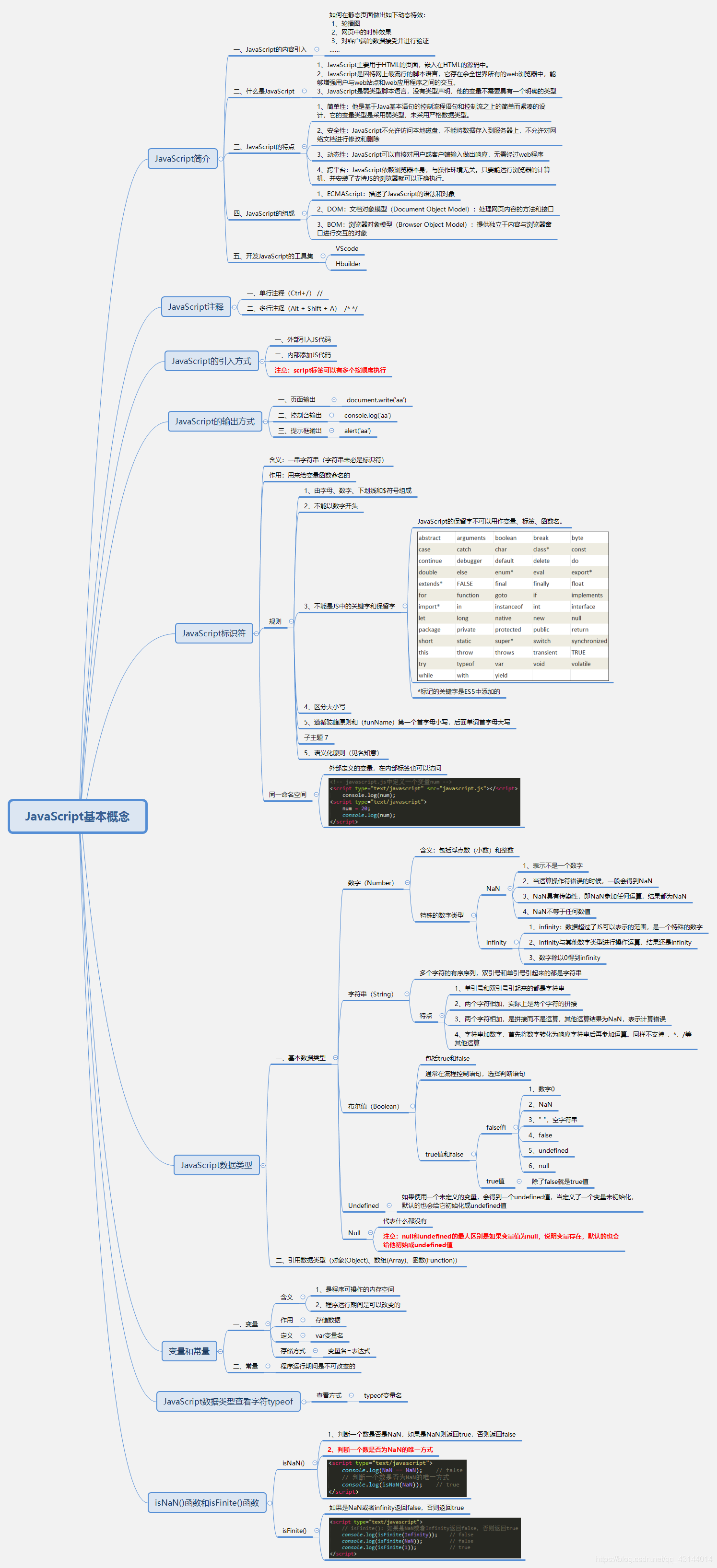Click the Hbuilder subtopic
The width and height of the screenshot is (717, 1568).
pos(348,264)
